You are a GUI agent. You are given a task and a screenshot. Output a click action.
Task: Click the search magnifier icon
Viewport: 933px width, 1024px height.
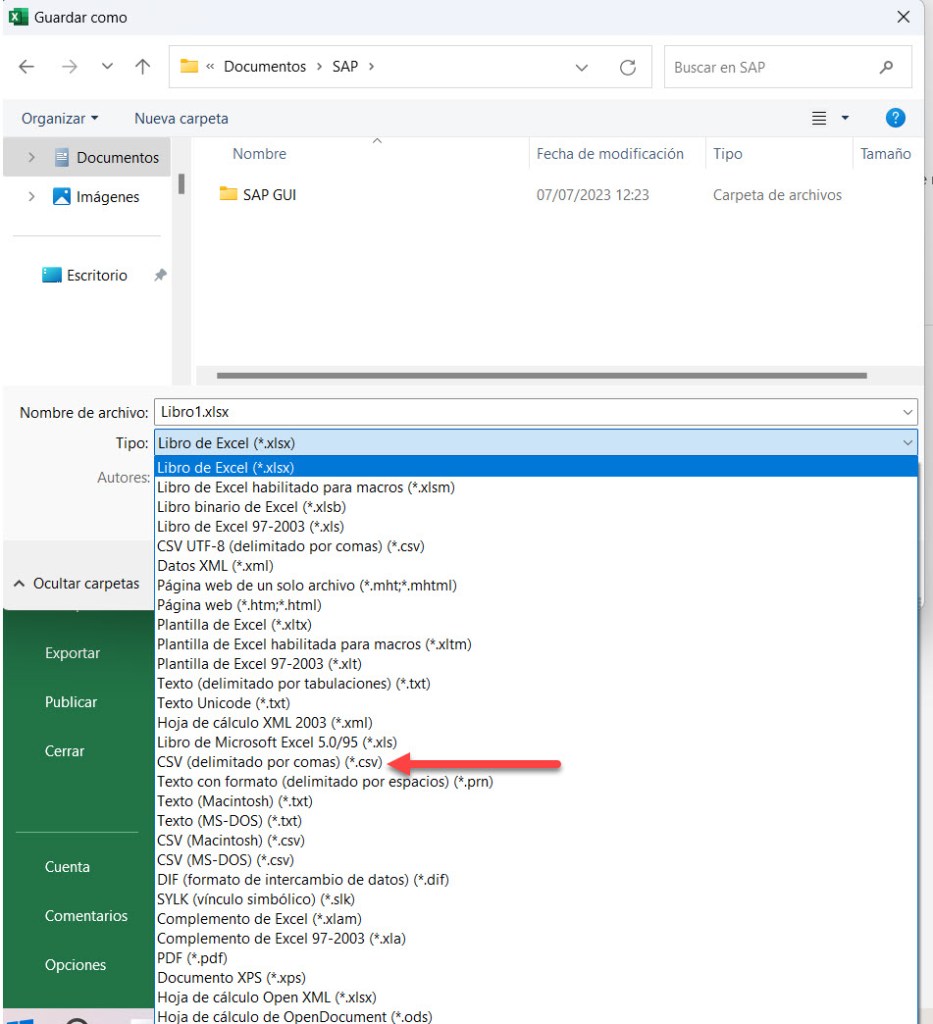886,67
